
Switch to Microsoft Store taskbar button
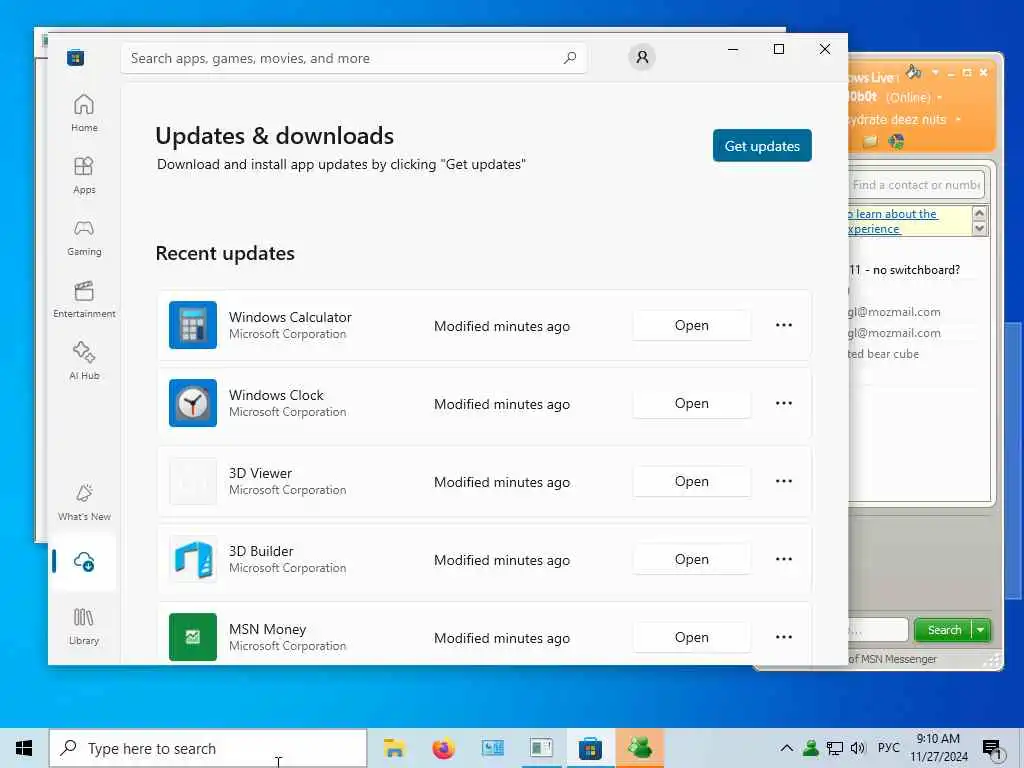[590, 748]
